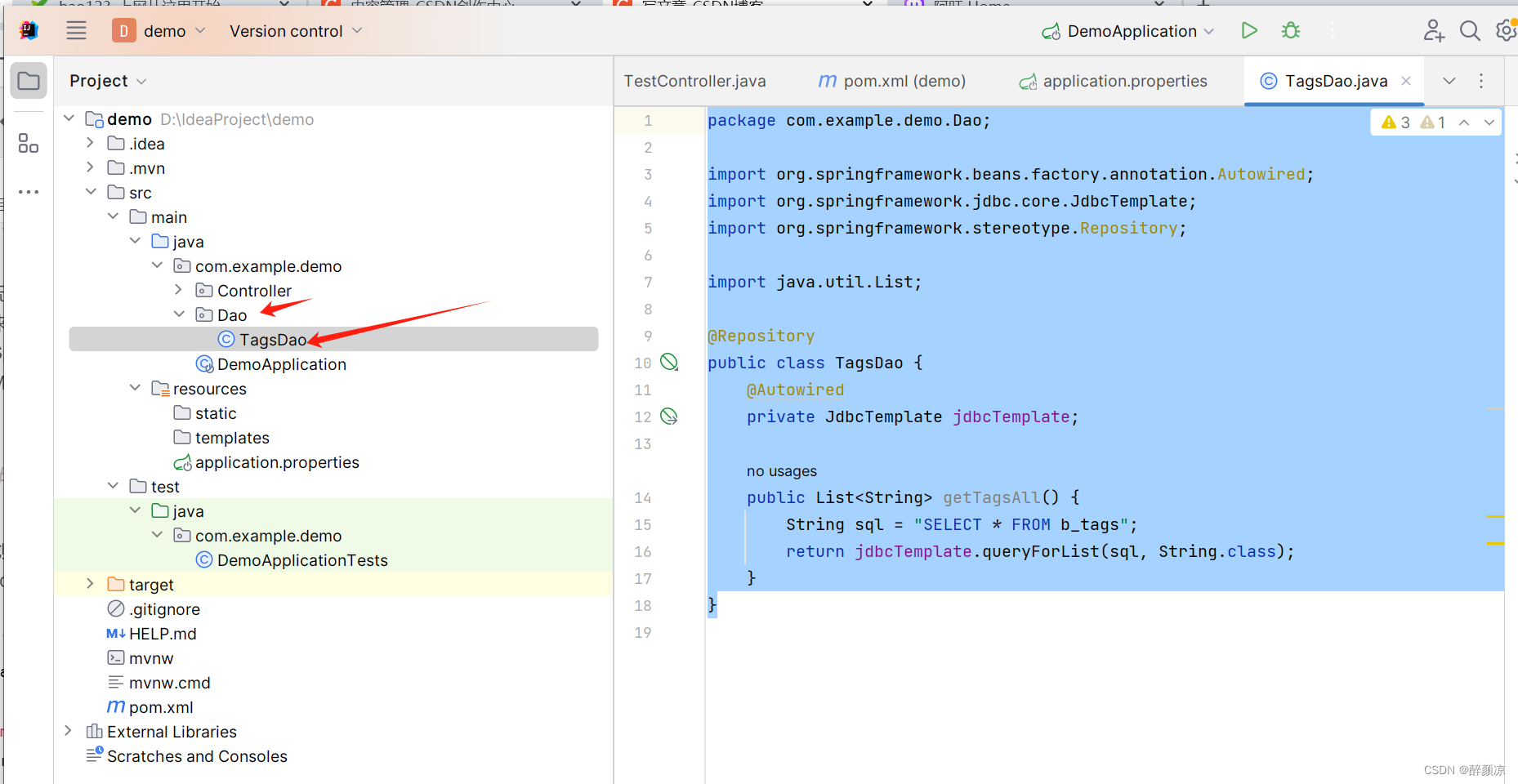Click the 'no usages' inlay hint
Screen dimensions: 1518x784
tap(782, 471)
